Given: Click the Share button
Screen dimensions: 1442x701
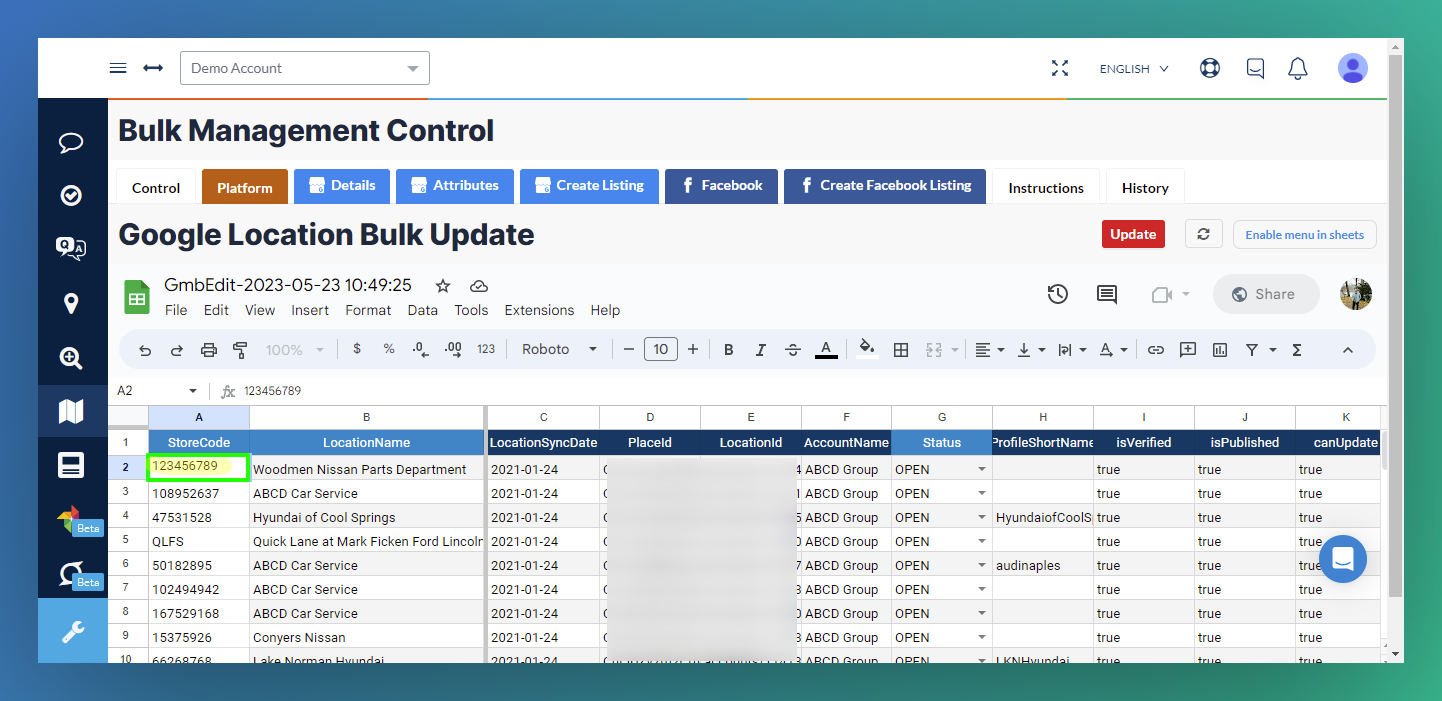Looking at the screenshot, I should click(1266, 294).
